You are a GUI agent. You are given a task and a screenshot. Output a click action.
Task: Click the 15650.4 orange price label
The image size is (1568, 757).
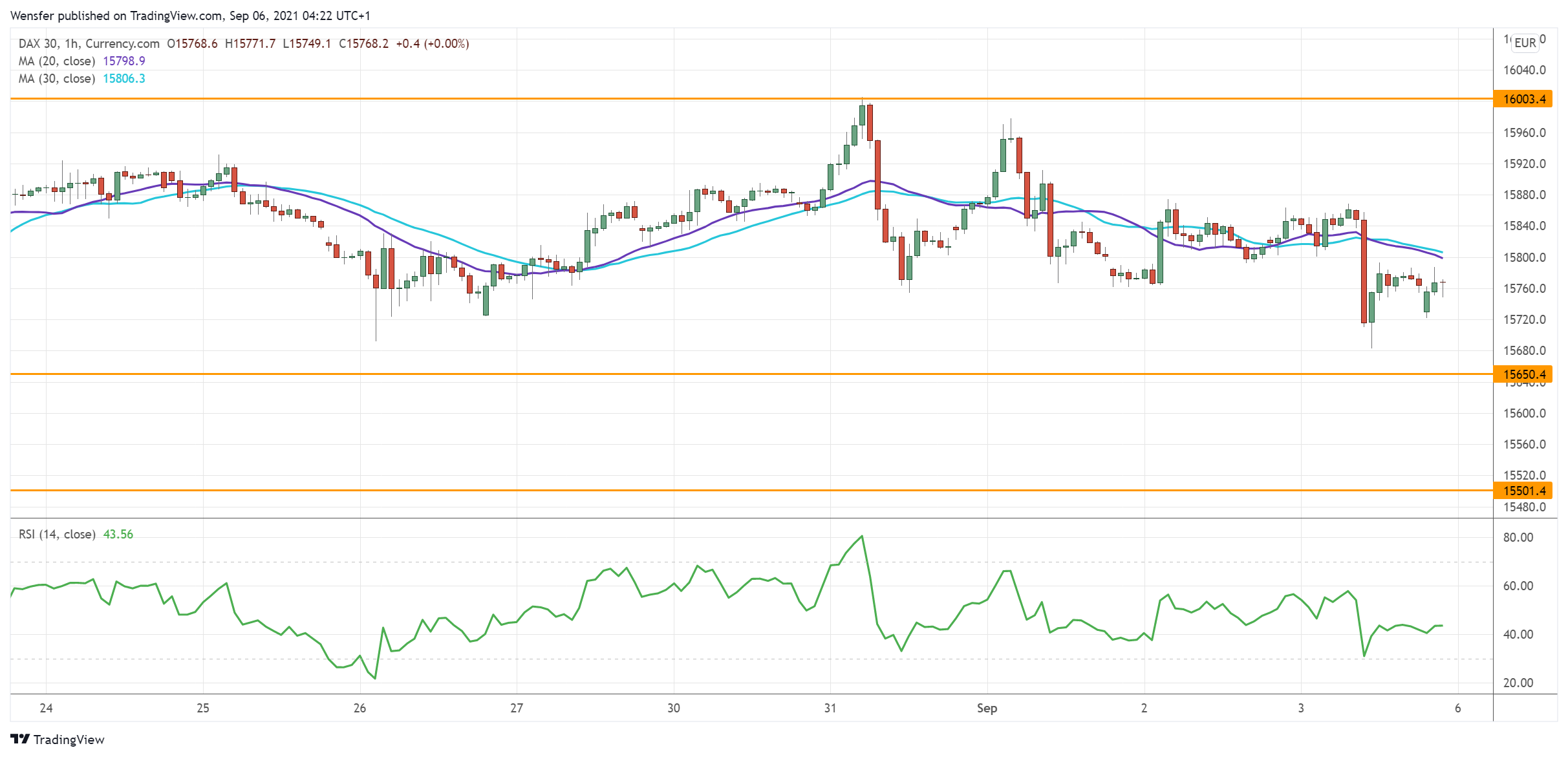pos(1523,374)
